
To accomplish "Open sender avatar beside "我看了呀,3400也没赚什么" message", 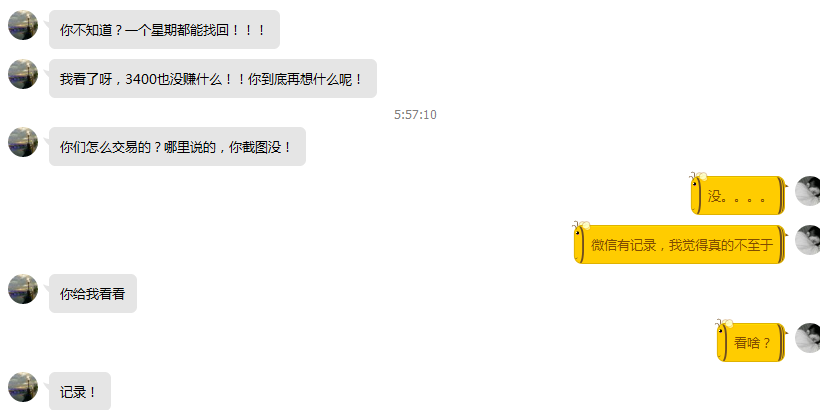I will pyautogui.click(x=23, y=74).
